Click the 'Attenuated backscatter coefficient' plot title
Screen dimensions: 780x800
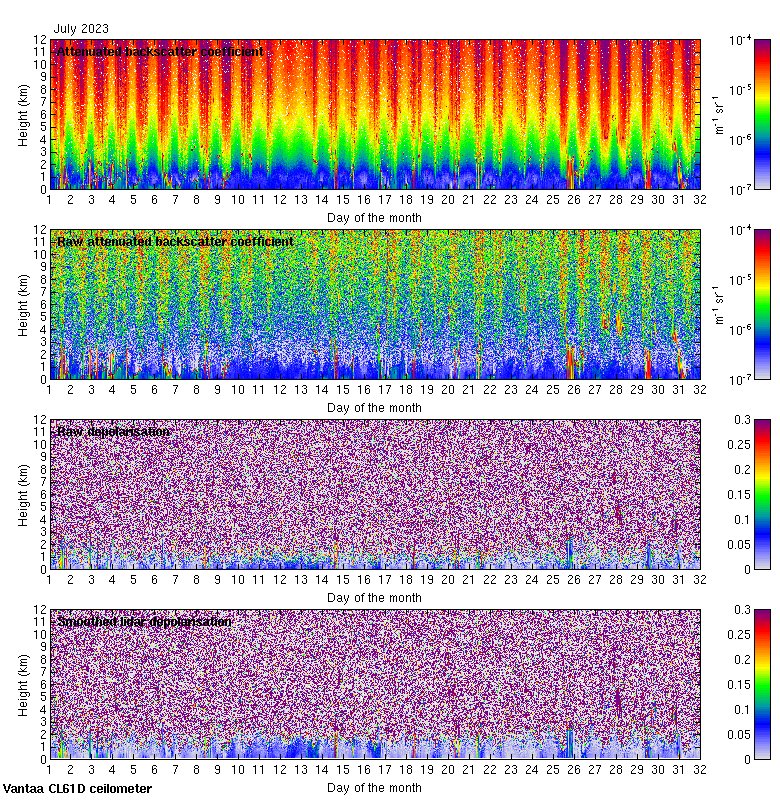pyautogui.click(x=160, y=51)
